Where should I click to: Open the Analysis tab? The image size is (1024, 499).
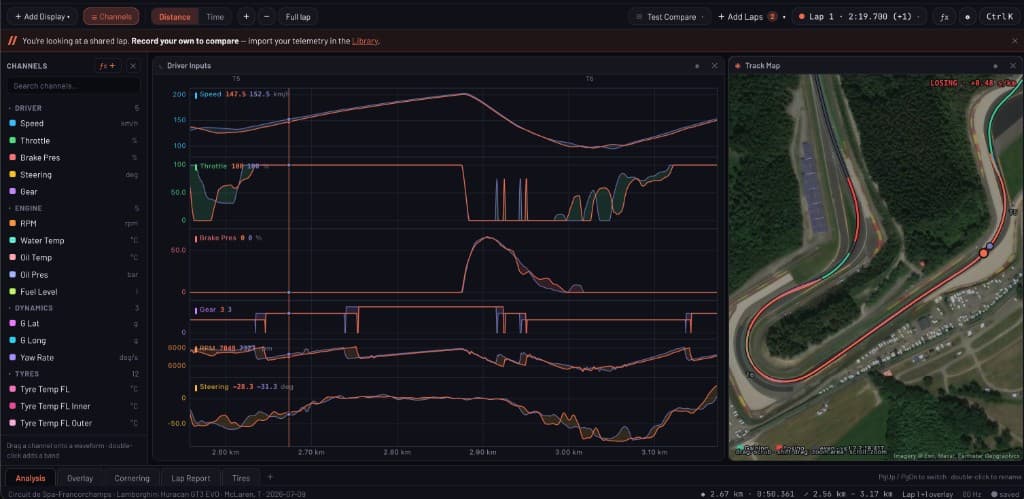pyautogui.click(x=30, y=478)
